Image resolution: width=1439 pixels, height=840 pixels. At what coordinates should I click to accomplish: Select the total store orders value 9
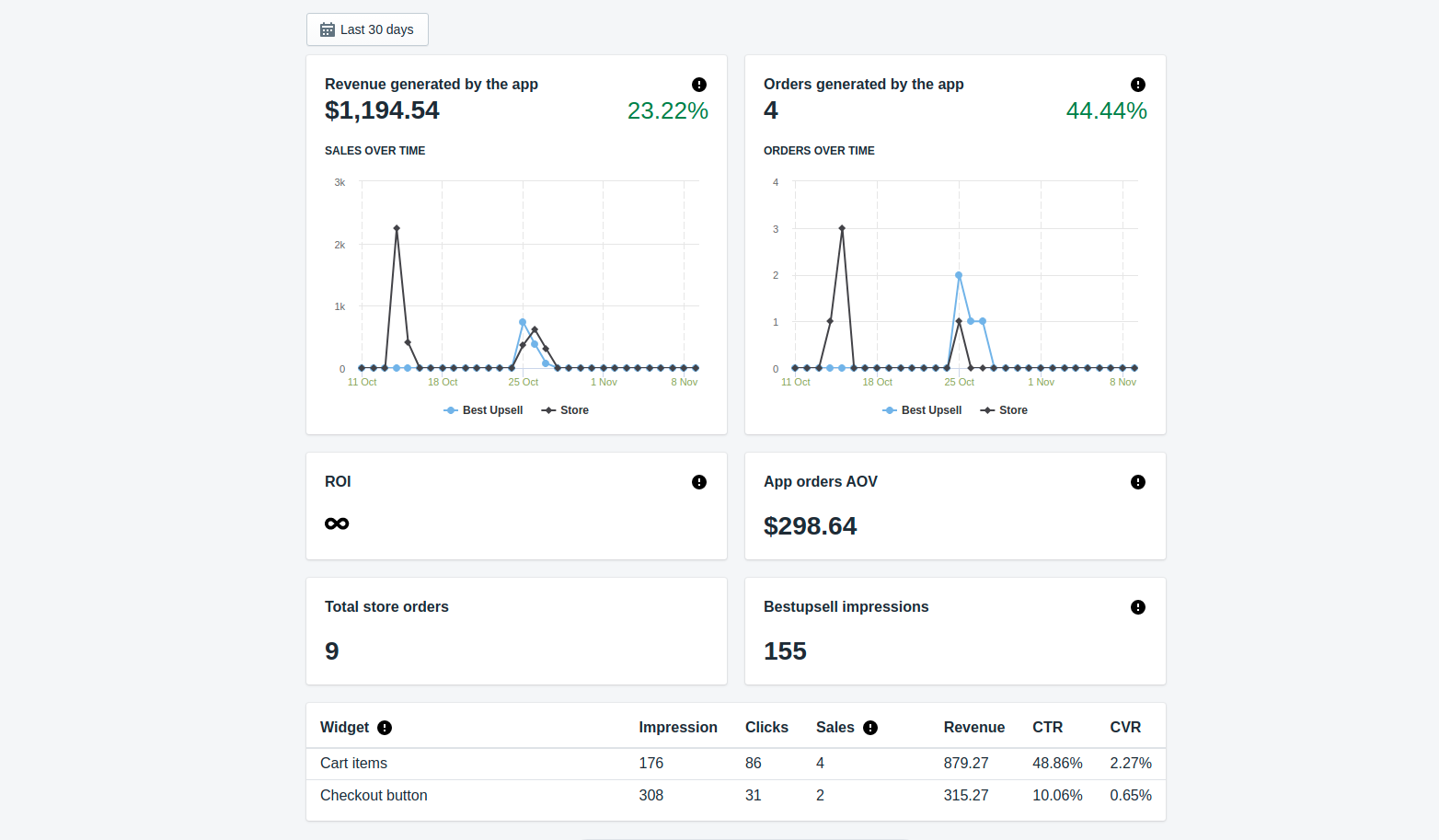click(x=332, y=651)
